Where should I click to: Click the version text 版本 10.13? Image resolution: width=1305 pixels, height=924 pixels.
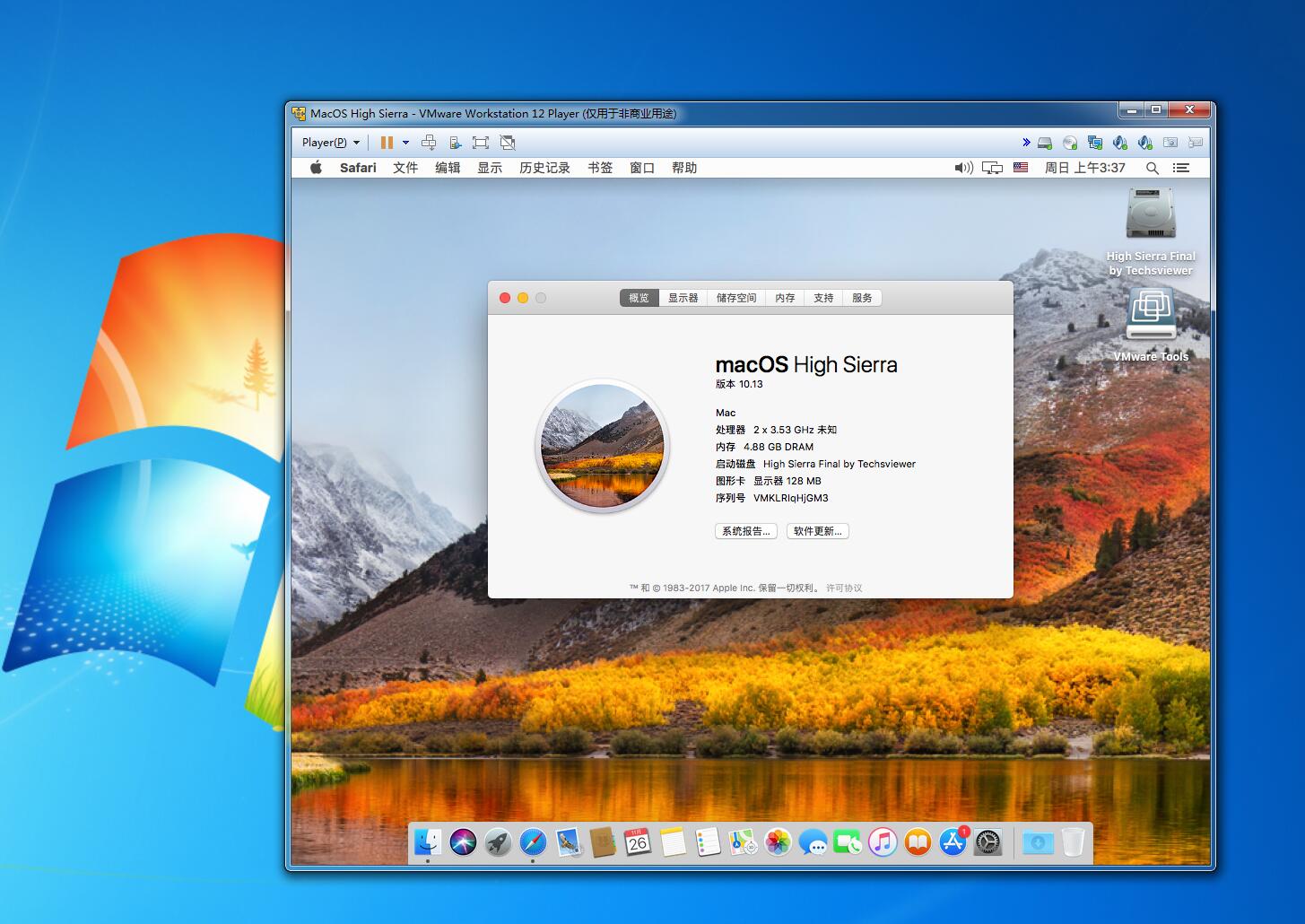tap(739, 384)
